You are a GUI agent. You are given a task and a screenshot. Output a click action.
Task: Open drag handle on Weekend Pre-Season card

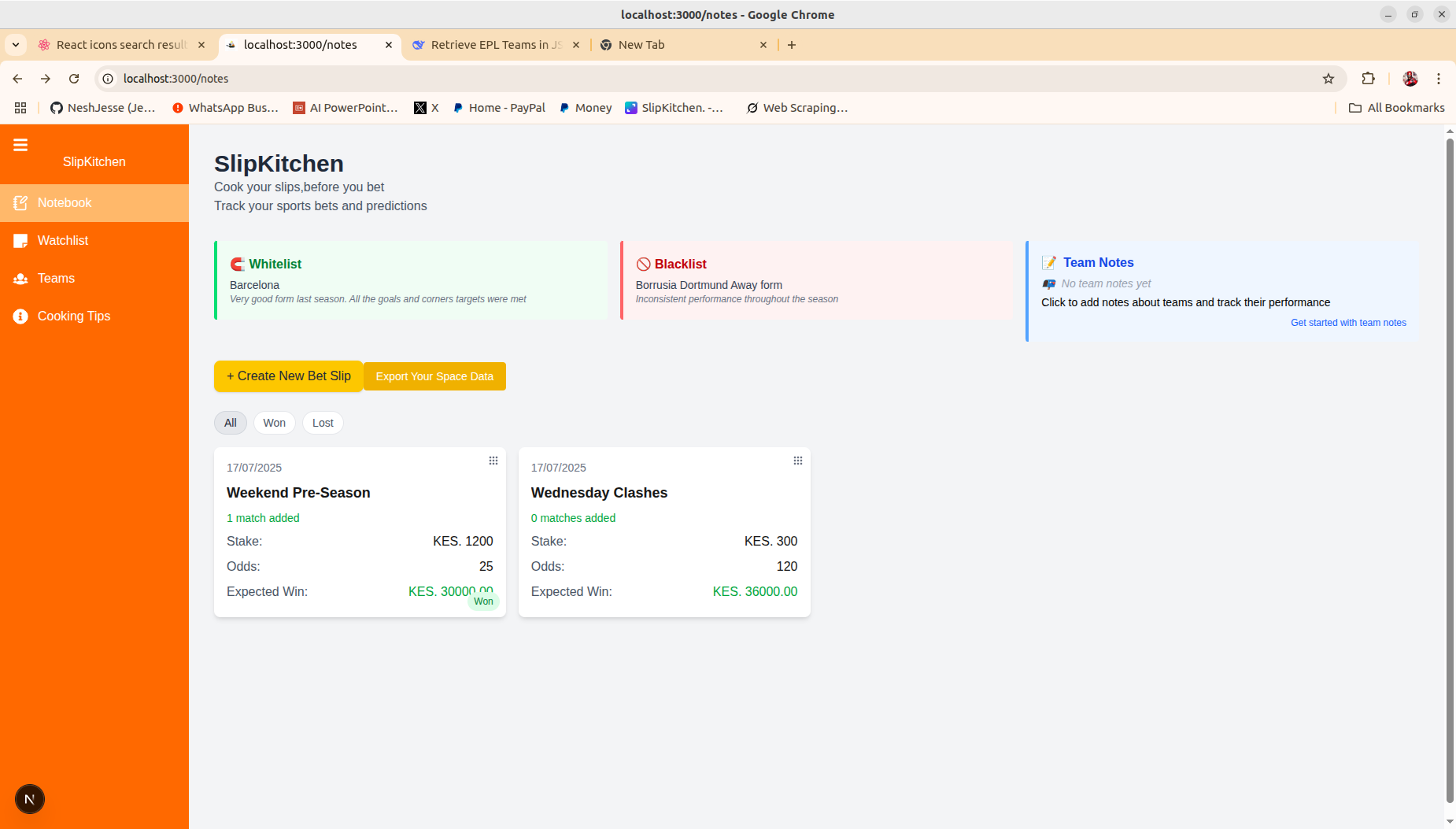[x=493, y=461]
